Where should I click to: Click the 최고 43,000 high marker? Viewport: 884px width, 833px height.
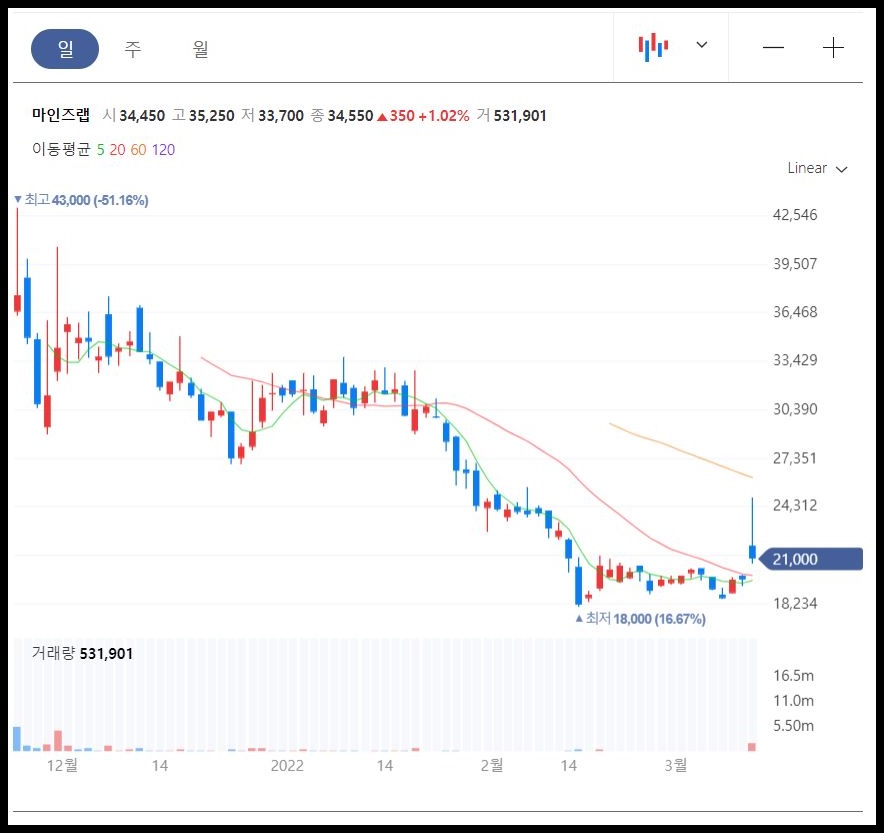(81, 200)
